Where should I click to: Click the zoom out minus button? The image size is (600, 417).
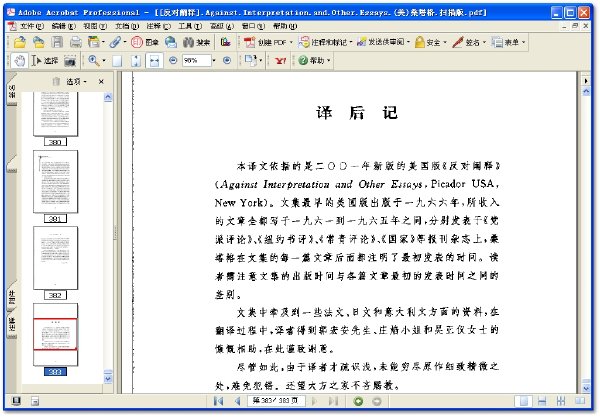(x=173, y=60)
